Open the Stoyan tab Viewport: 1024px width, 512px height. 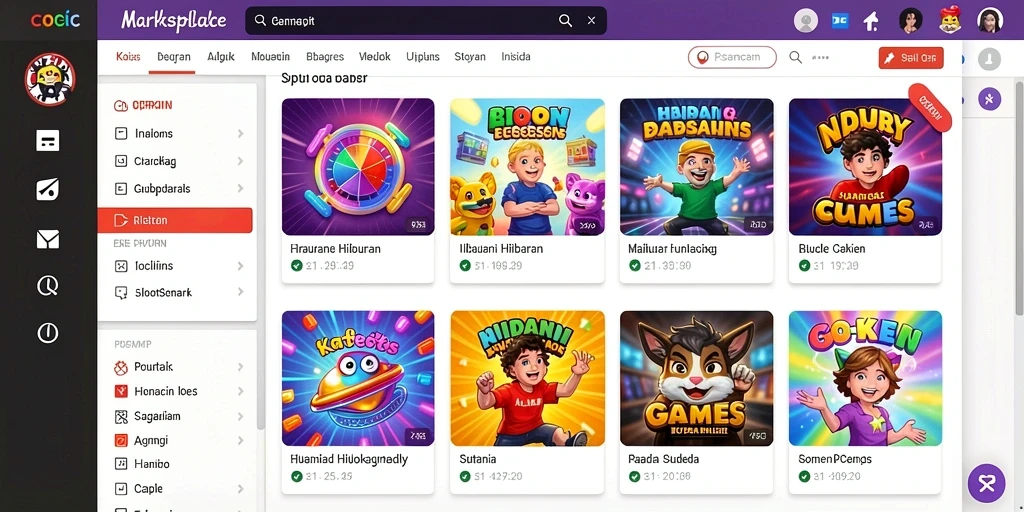point(470,57)
